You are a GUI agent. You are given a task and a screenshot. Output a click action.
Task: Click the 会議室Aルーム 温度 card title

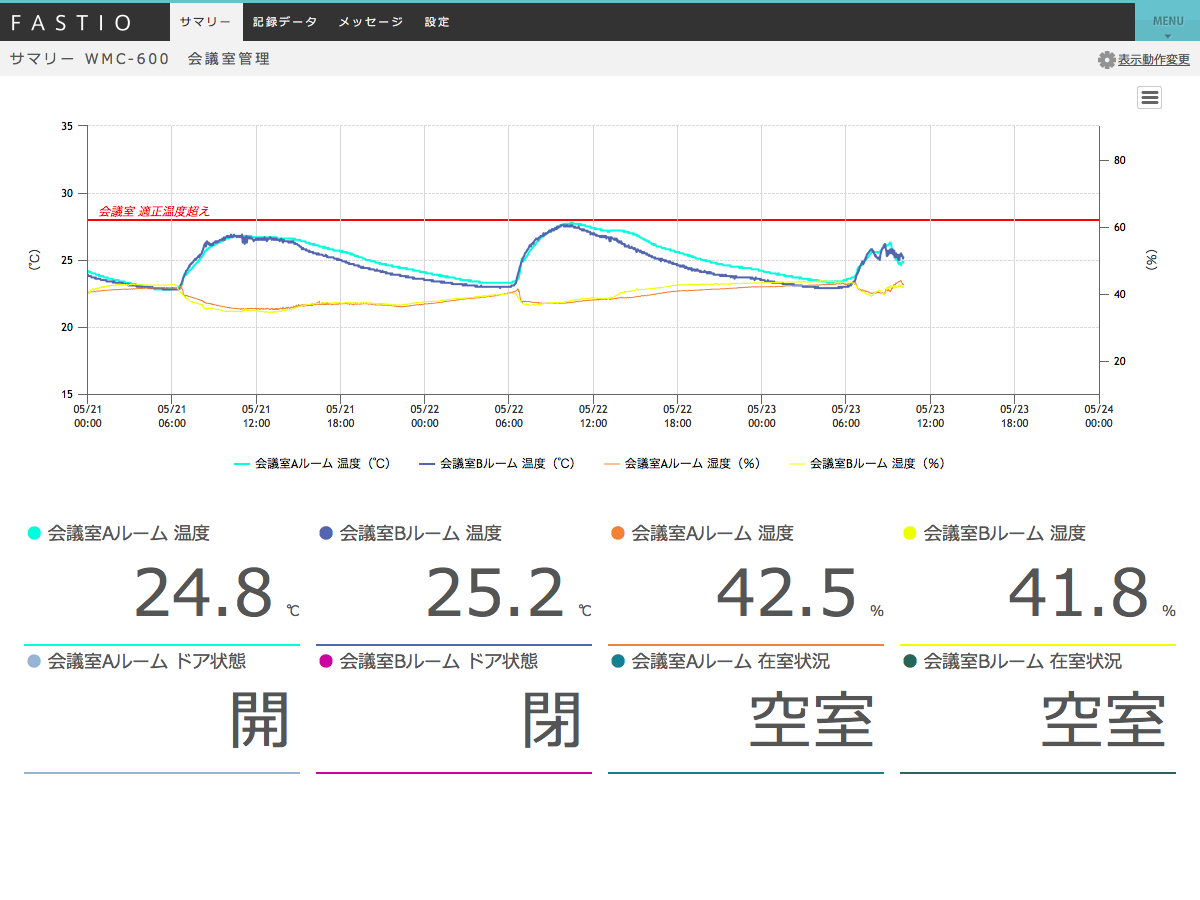coord(129,534)
